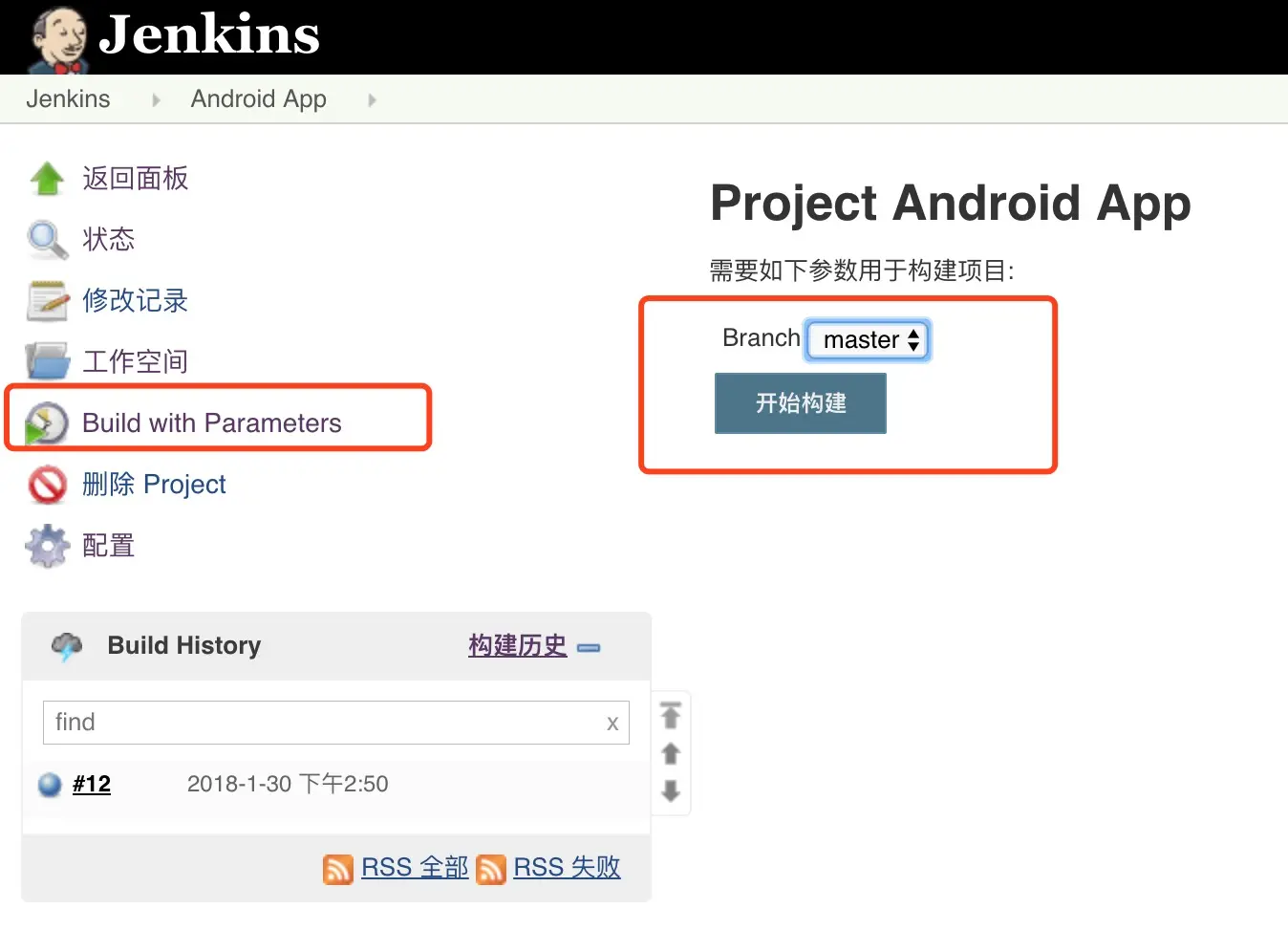The image size is (1288, 952).
Task: Go to Jenkins breadcrumb
Action: (68, 98)
